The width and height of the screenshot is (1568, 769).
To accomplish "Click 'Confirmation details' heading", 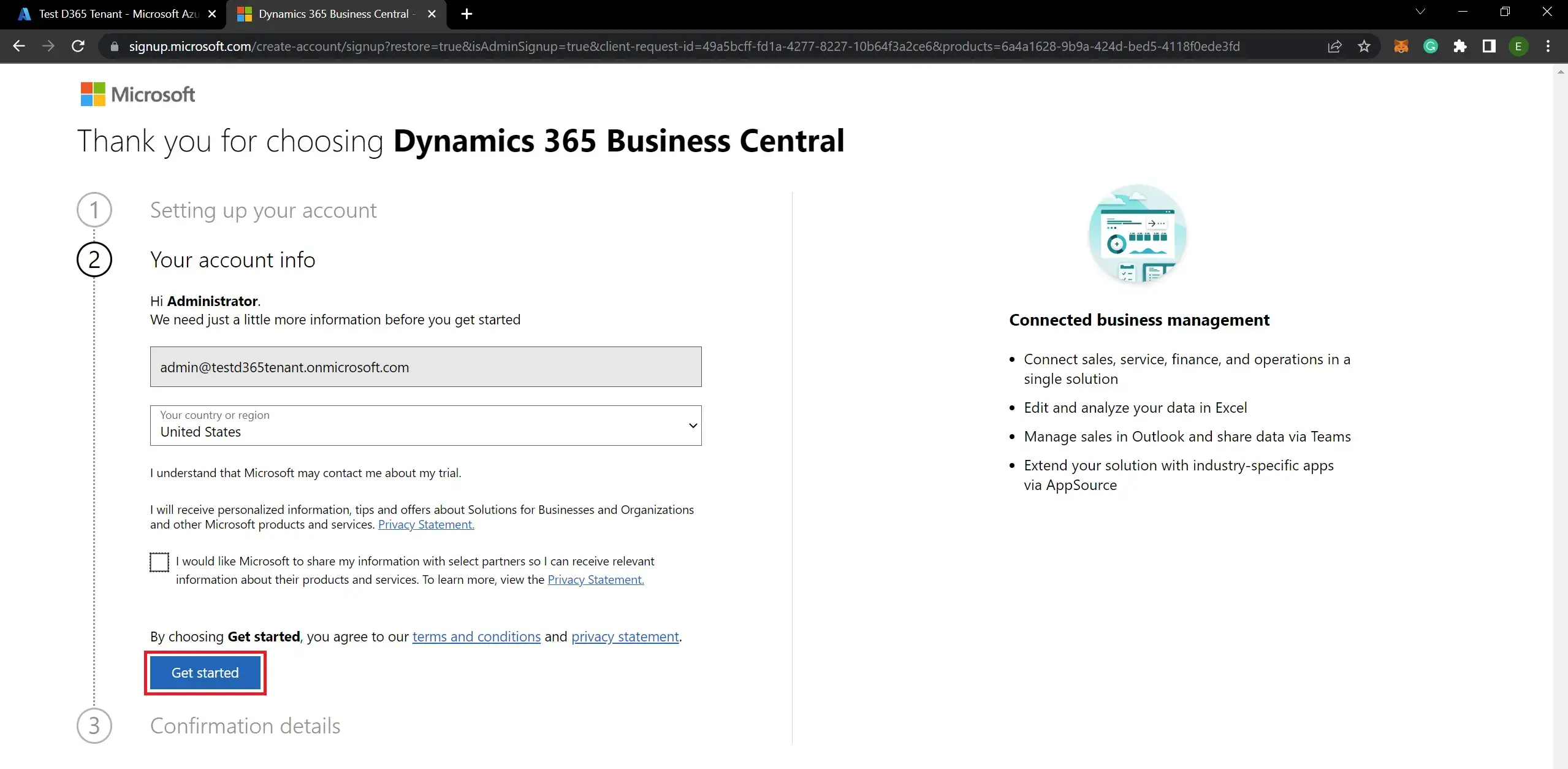I will 245,726.
